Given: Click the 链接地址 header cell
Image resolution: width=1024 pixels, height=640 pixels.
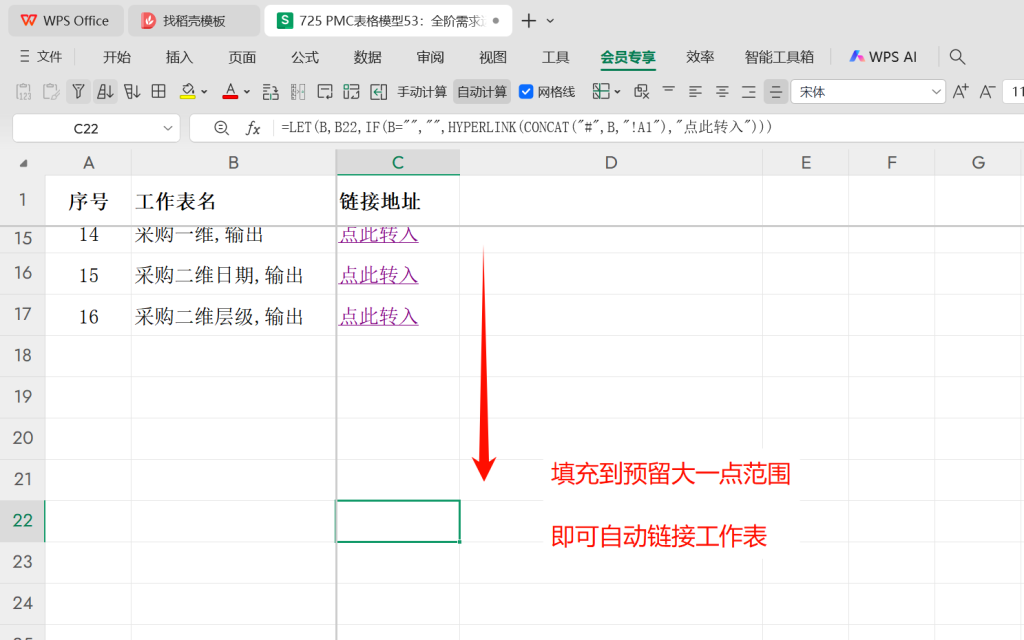Looking at the screenshot, I should [398, 200].
